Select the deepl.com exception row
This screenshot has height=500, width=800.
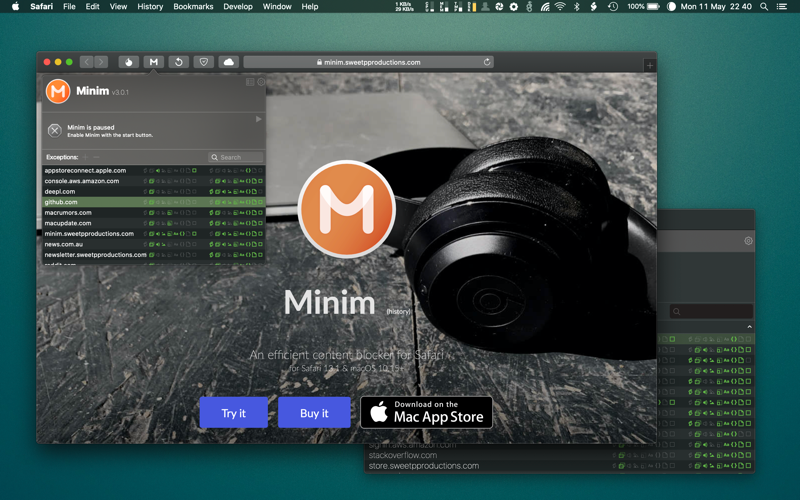coord(154,192)
